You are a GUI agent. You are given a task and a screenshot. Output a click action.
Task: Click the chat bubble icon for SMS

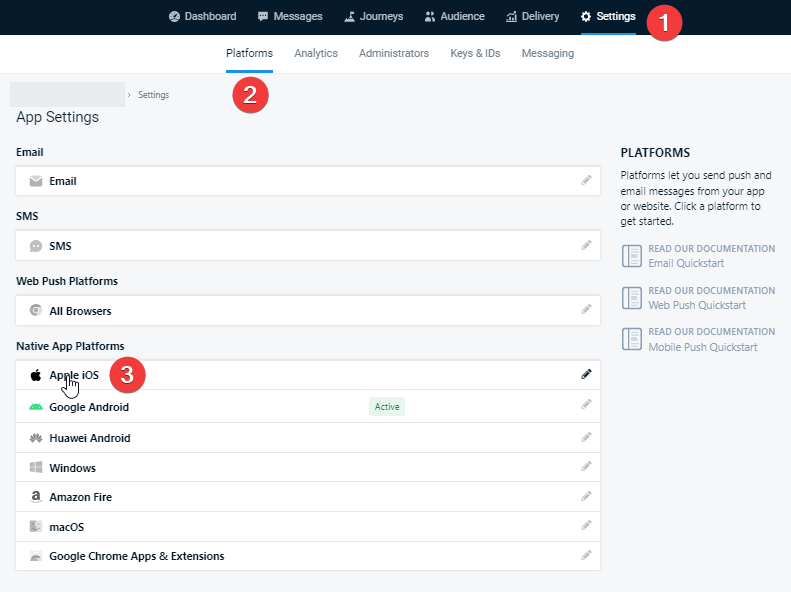coord(36,246)
